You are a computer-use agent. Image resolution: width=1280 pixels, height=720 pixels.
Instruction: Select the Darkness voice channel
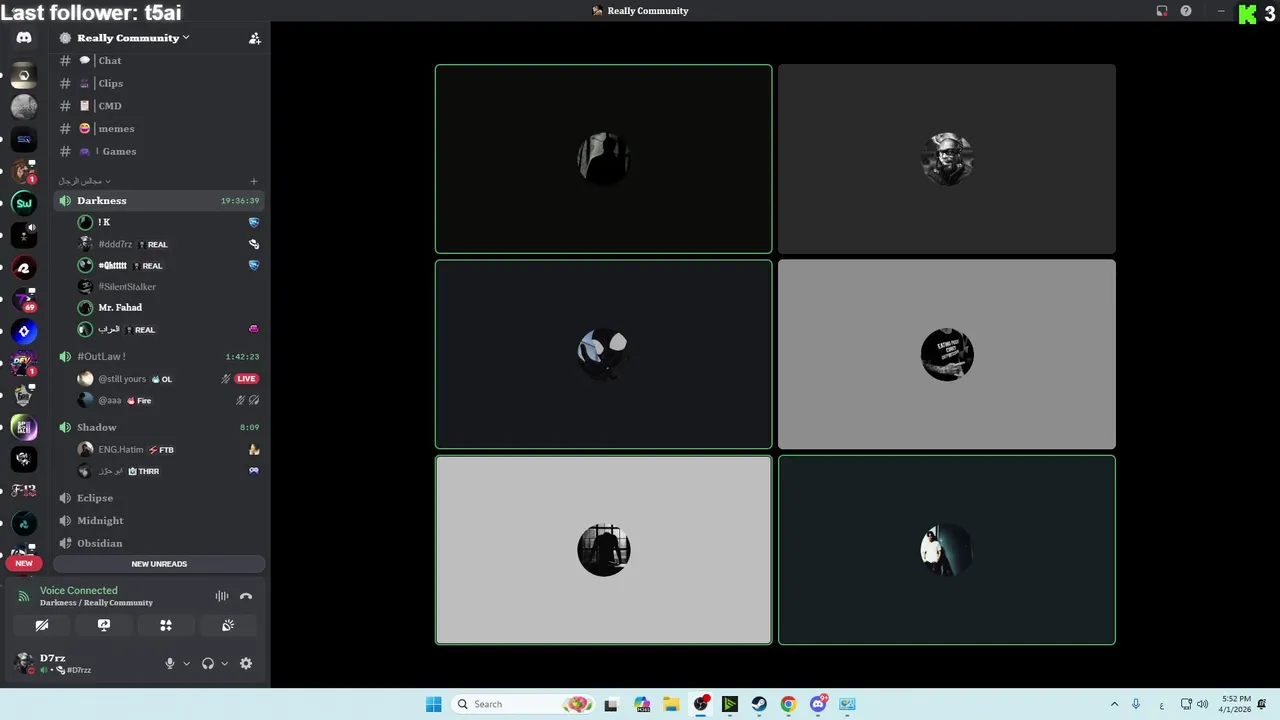point(159,200)
